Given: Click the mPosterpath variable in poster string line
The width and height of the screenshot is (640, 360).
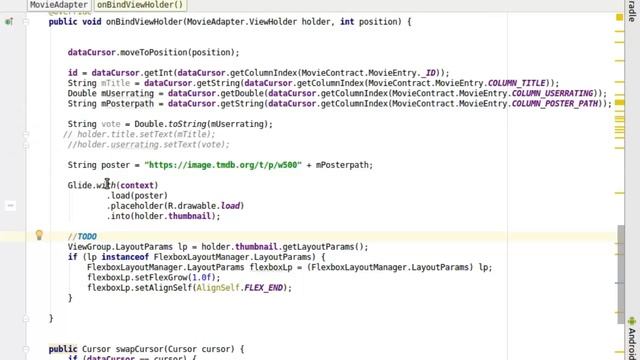Looking at the screenshot, I should (x=342, y=165).
